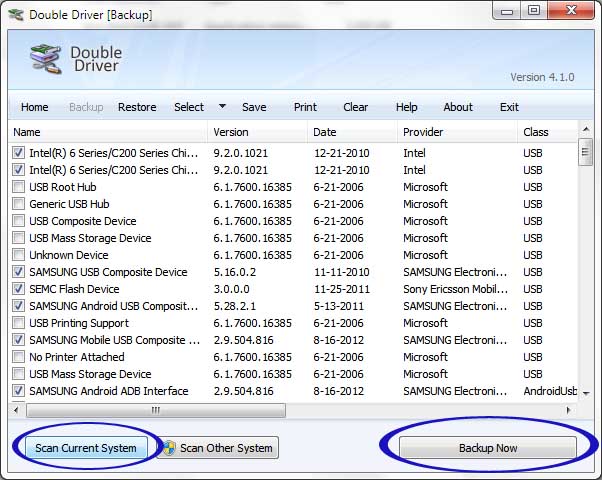Click Save in the toolbar
The width and height of the screenshot is (602, 480).
coord(254,107)
